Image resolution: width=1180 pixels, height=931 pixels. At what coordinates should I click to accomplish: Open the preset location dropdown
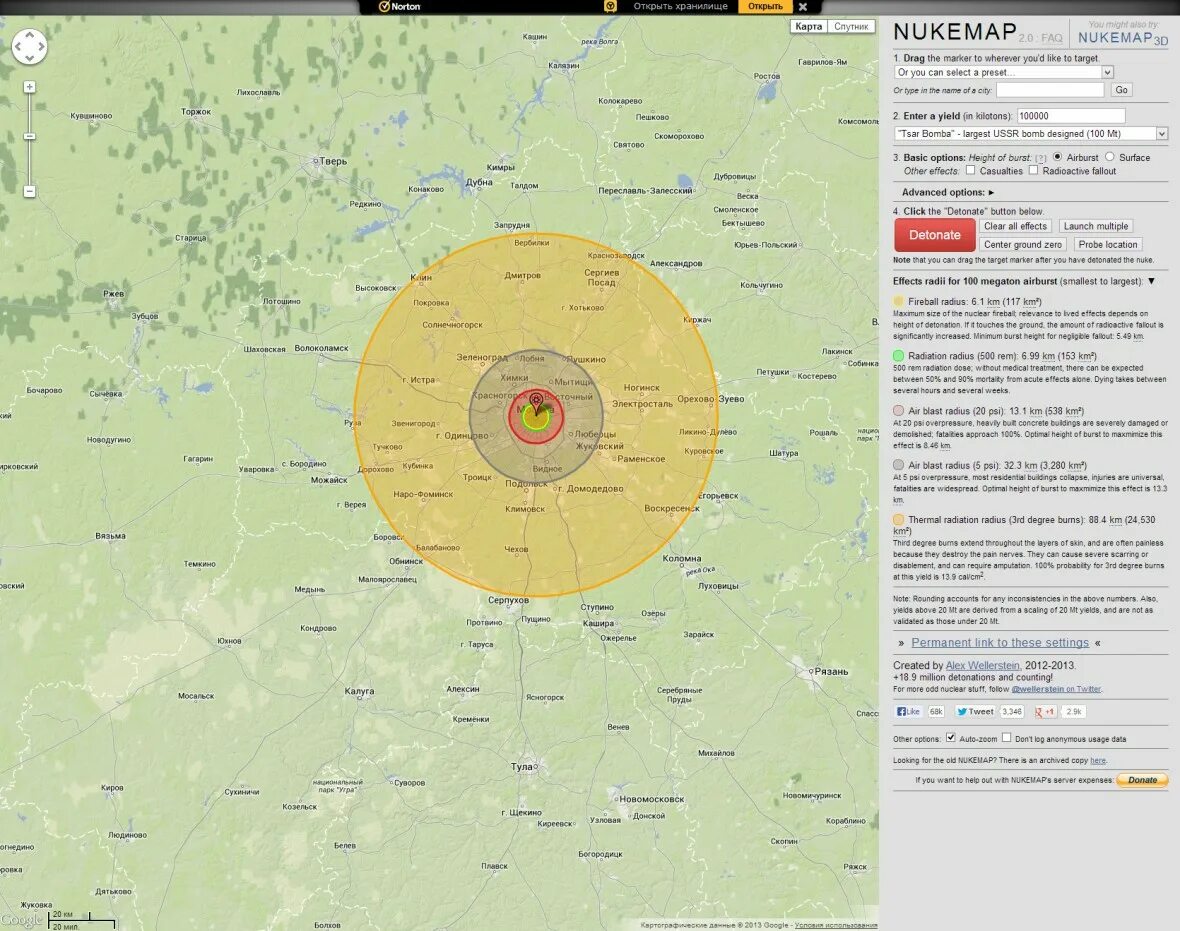click(1003, 72)
